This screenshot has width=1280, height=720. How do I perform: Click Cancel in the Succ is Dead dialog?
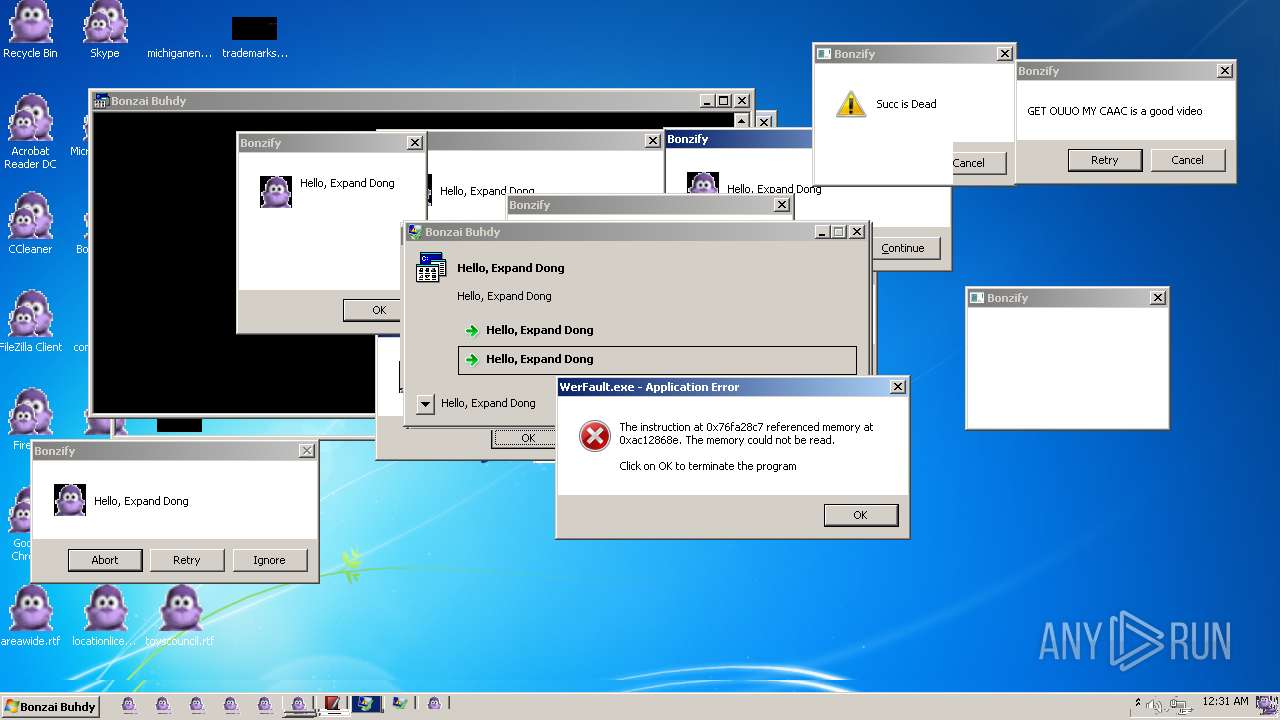click(x=977, y=163)
